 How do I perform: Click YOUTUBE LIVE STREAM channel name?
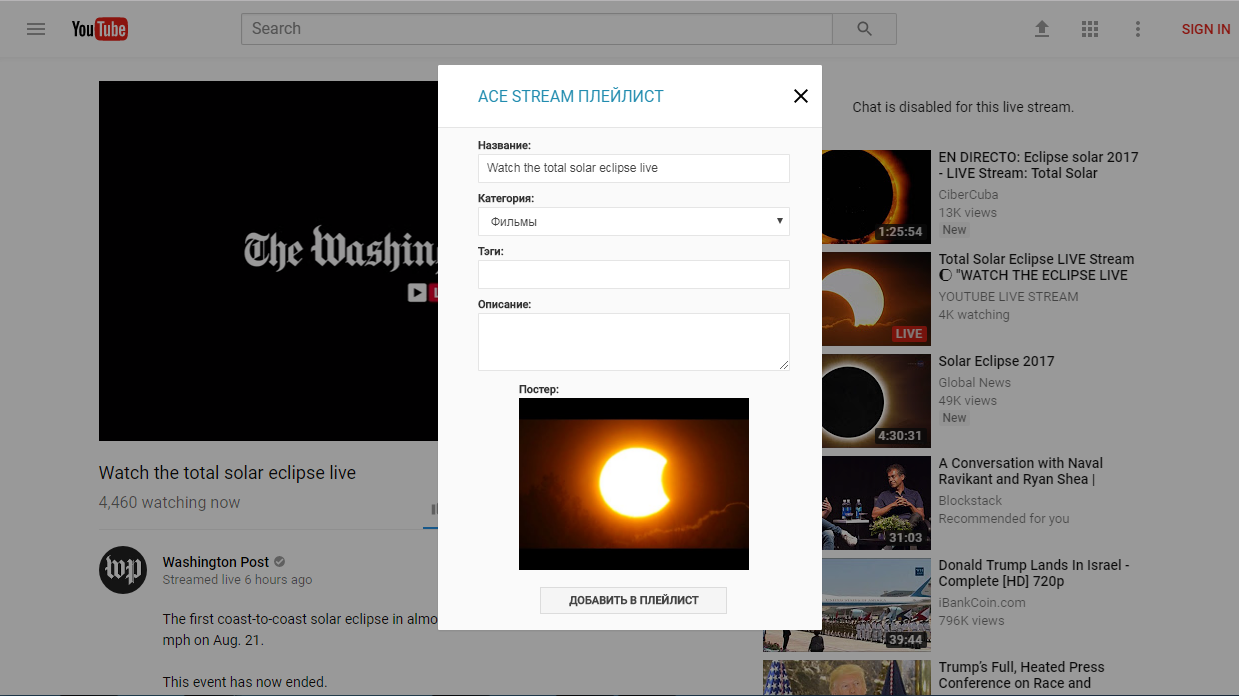(1008, 297)
